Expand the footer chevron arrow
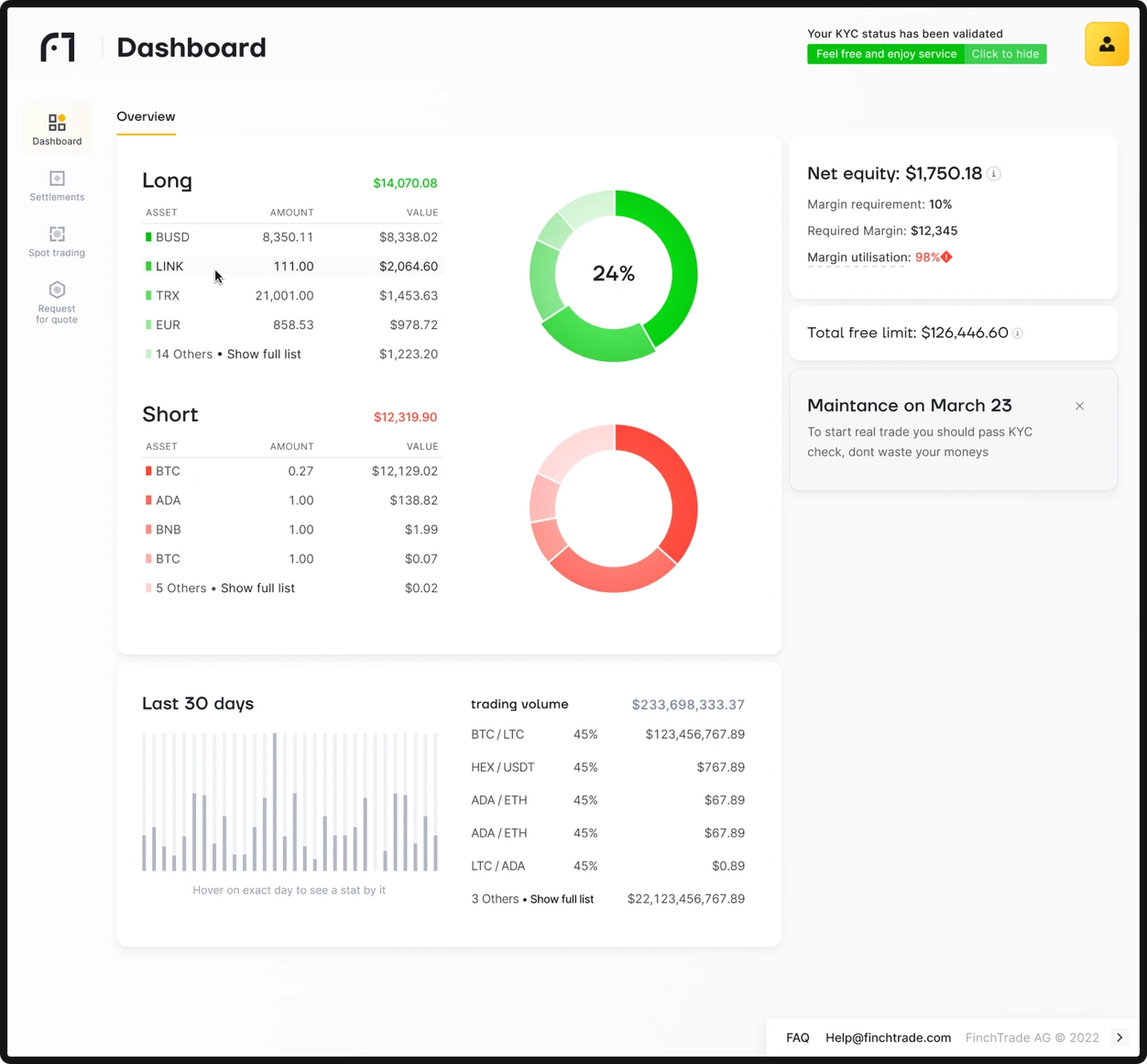Screen dimensions: 1147x1064 (1120, 1037)
